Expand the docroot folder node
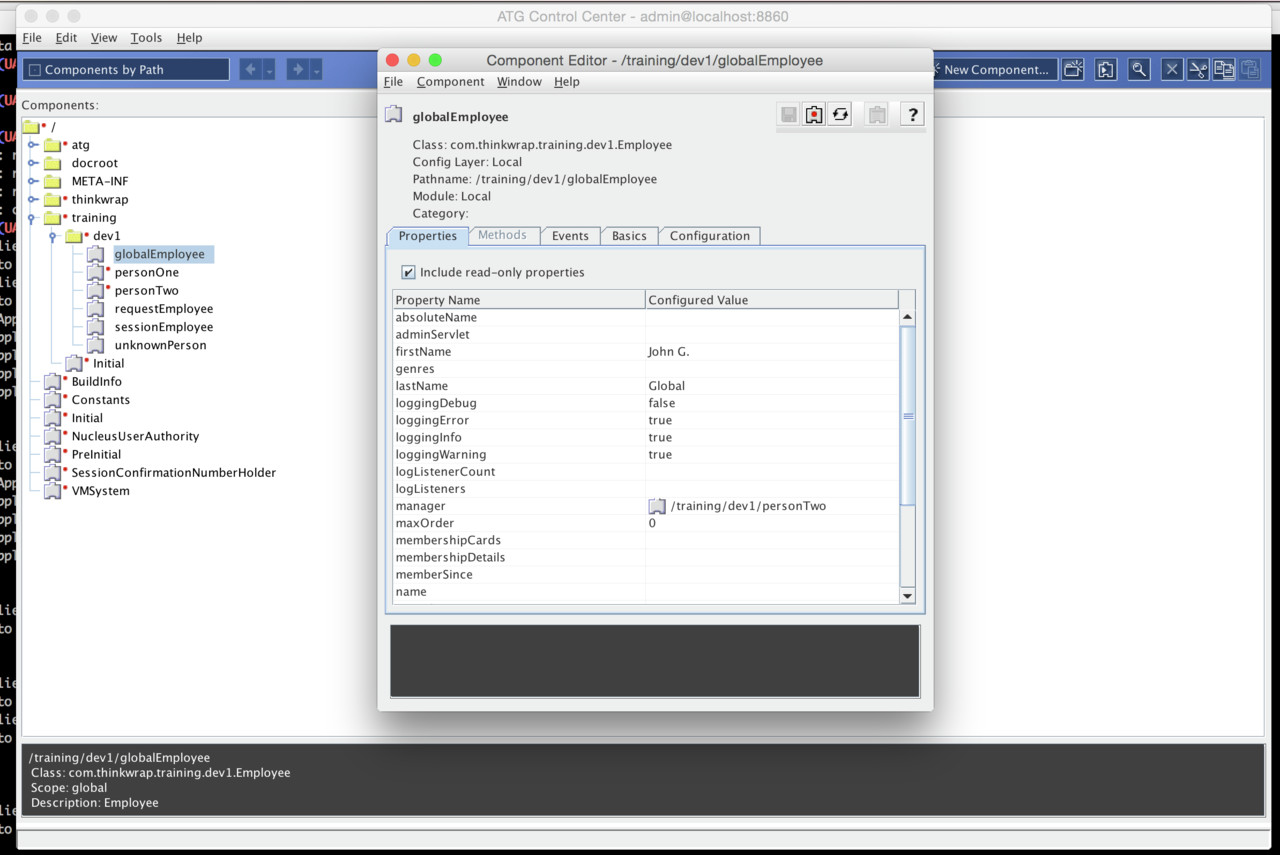 [32, 163]
